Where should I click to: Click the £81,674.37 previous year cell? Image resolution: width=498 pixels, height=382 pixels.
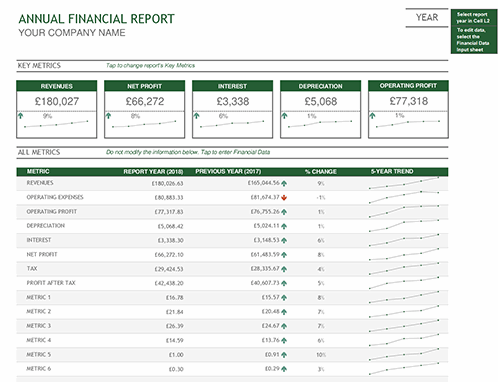pos(265,197)
